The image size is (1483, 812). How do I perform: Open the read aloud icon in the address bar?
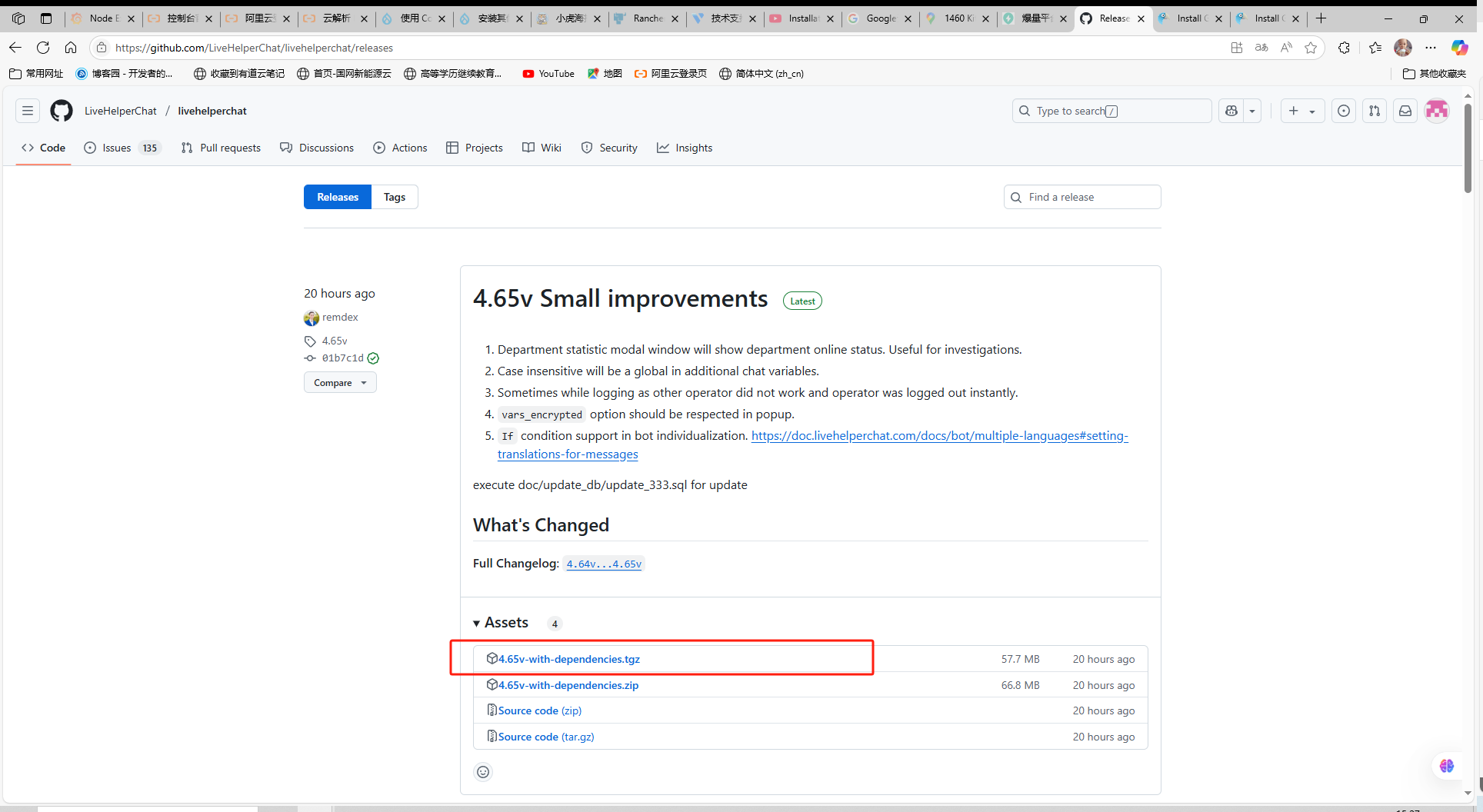pos(1286,48)
